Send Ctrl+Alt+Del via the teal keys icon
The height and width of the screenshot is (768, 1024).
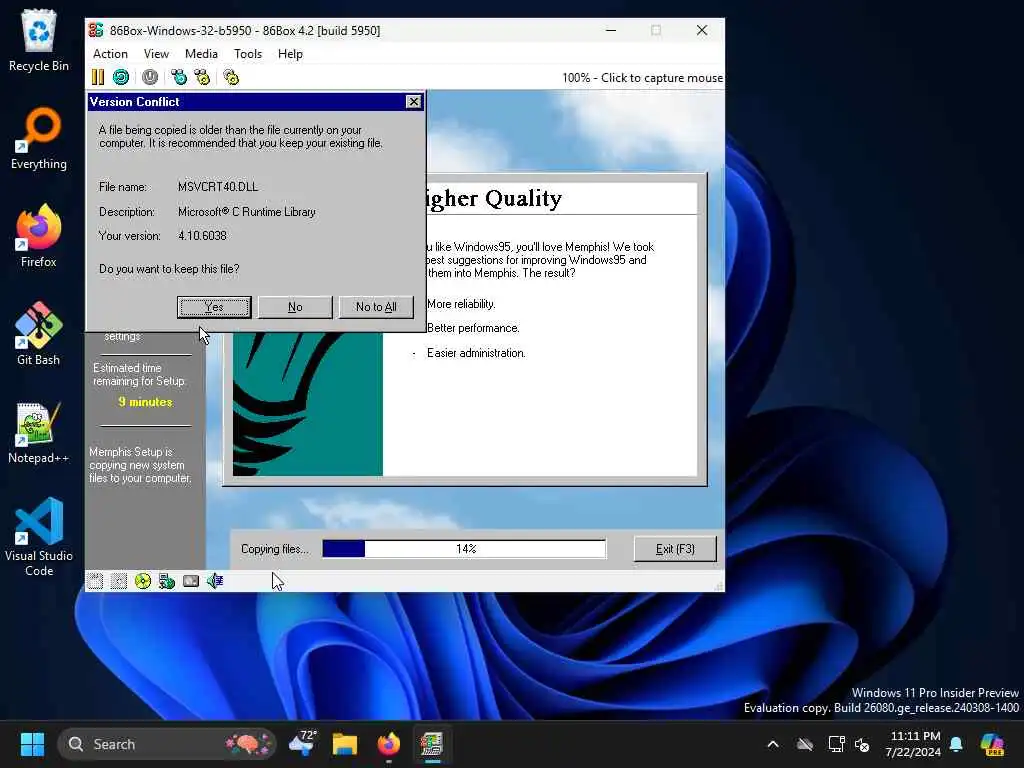[x=178, y=77]
